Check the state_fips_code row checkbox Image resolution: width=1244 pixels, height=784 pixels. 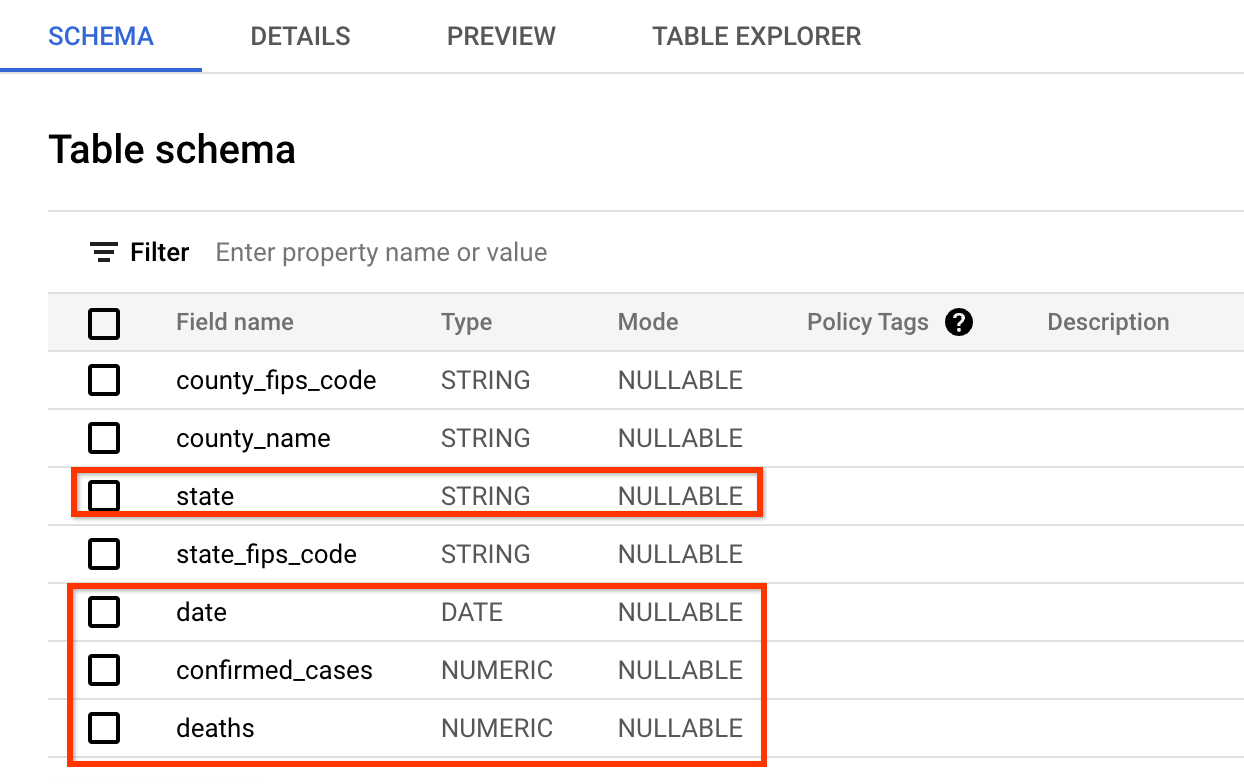(x=104, y=554)
